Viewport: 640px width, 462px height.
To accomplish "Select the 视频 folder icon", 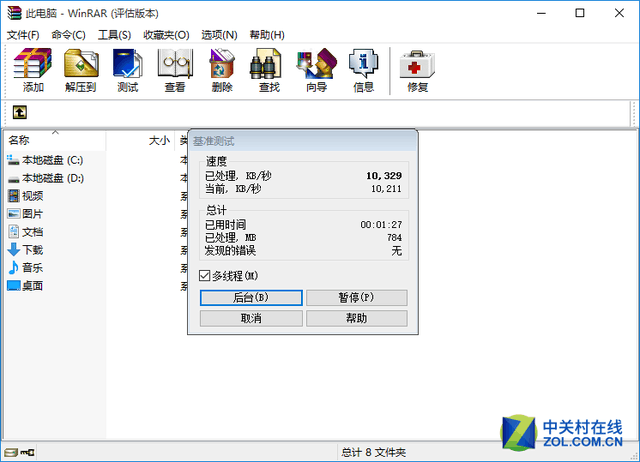I will pos(13,196).
